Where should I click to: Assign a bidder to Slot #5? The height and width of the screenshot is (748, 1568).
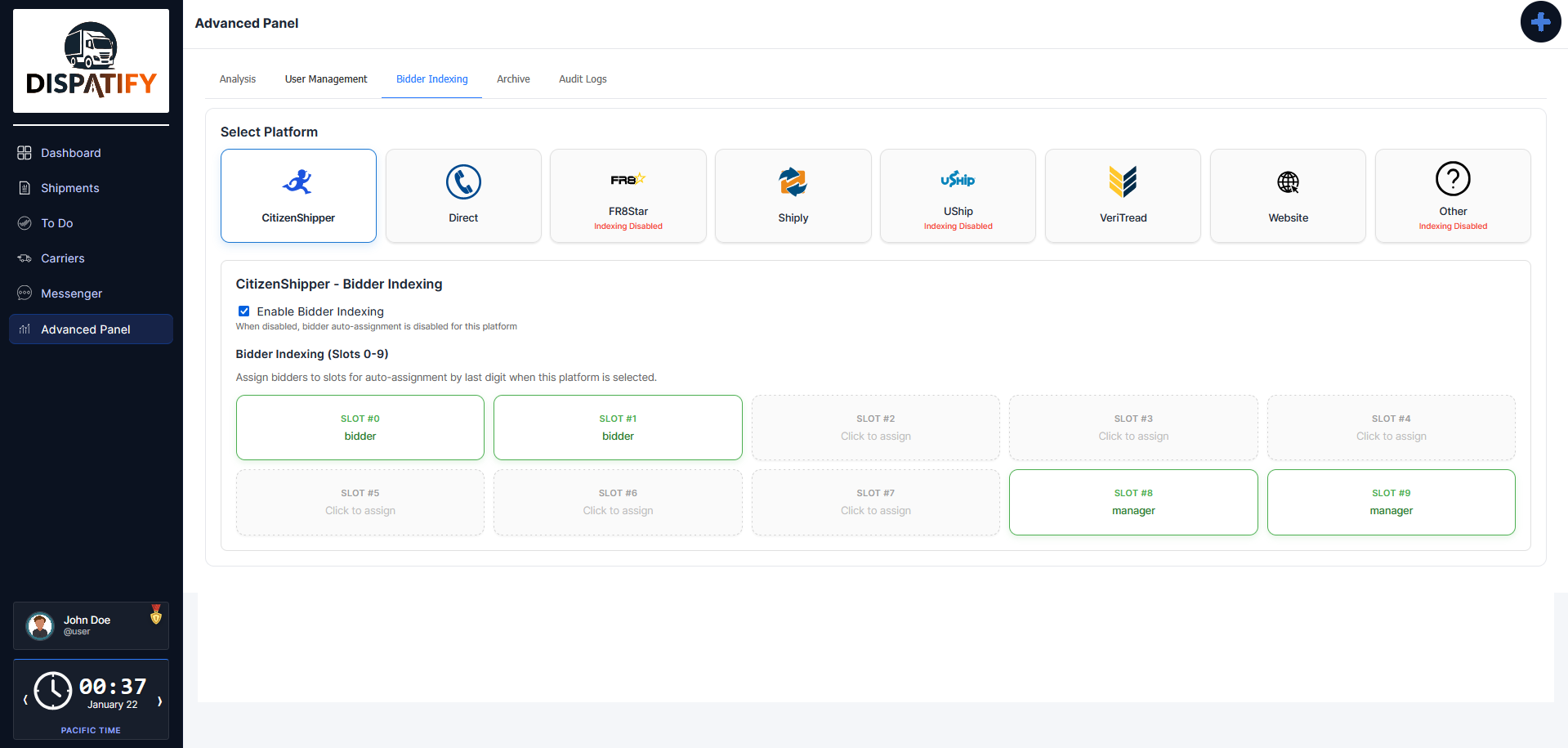[360, 502]
